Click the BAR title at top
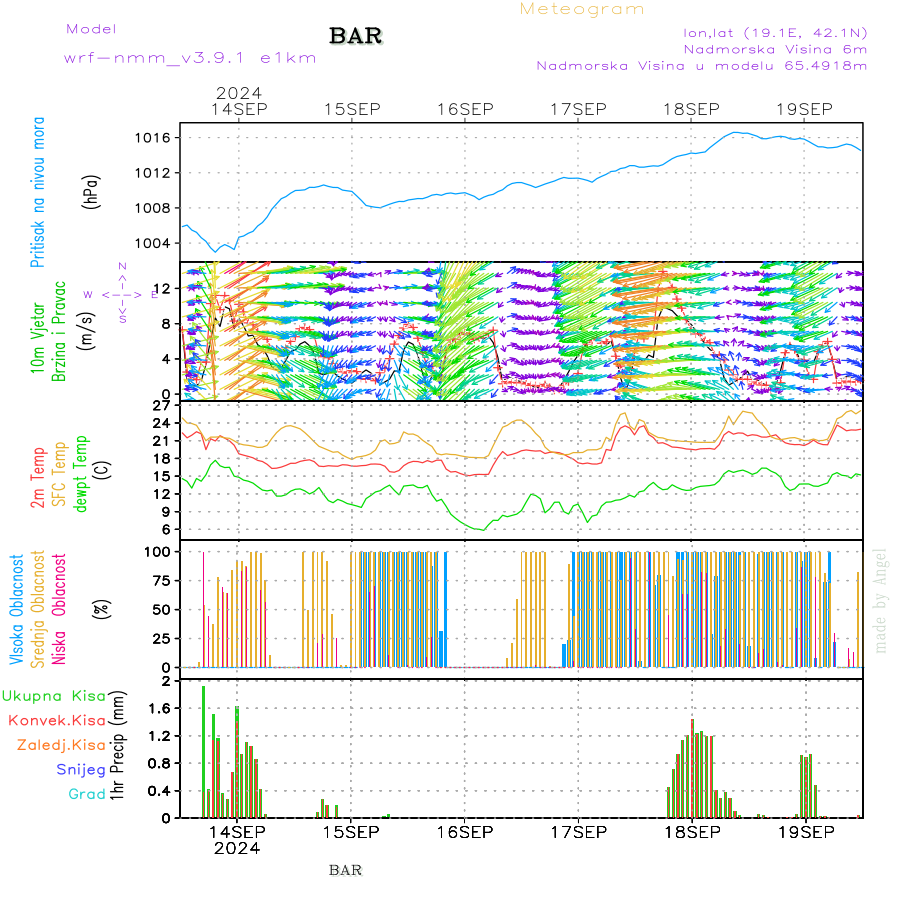This screenshot has width=900, height=900. click(356, 36)
